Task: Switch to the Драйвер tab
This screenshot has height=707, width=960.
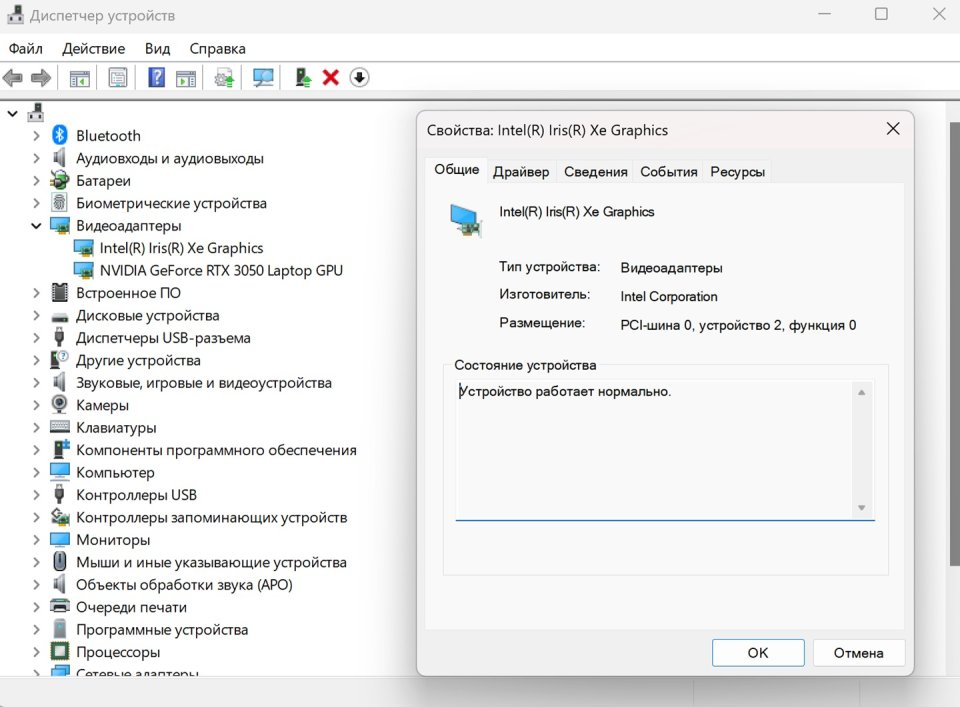Action: 520,171
